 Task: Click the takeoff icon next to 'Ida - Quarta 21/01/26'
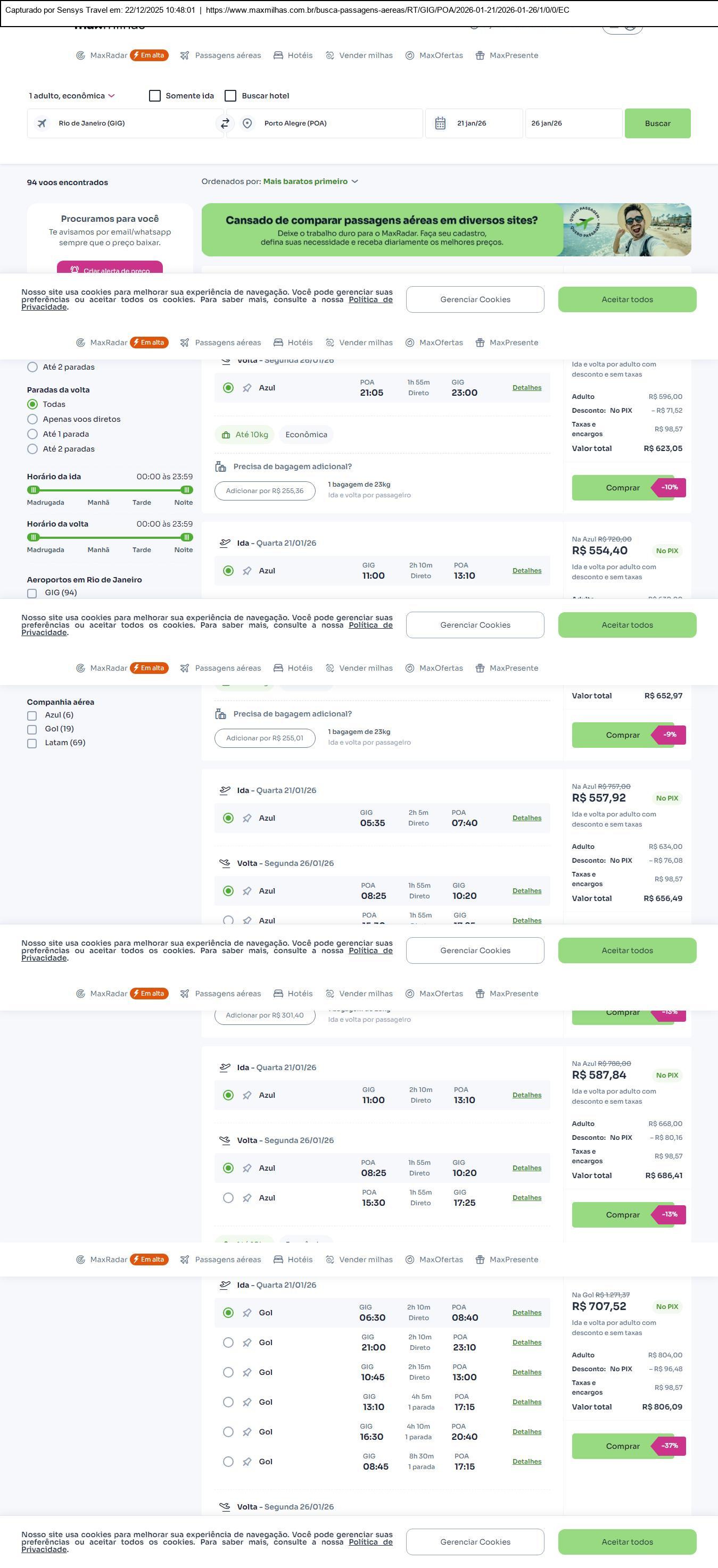[x=225, y=543]
